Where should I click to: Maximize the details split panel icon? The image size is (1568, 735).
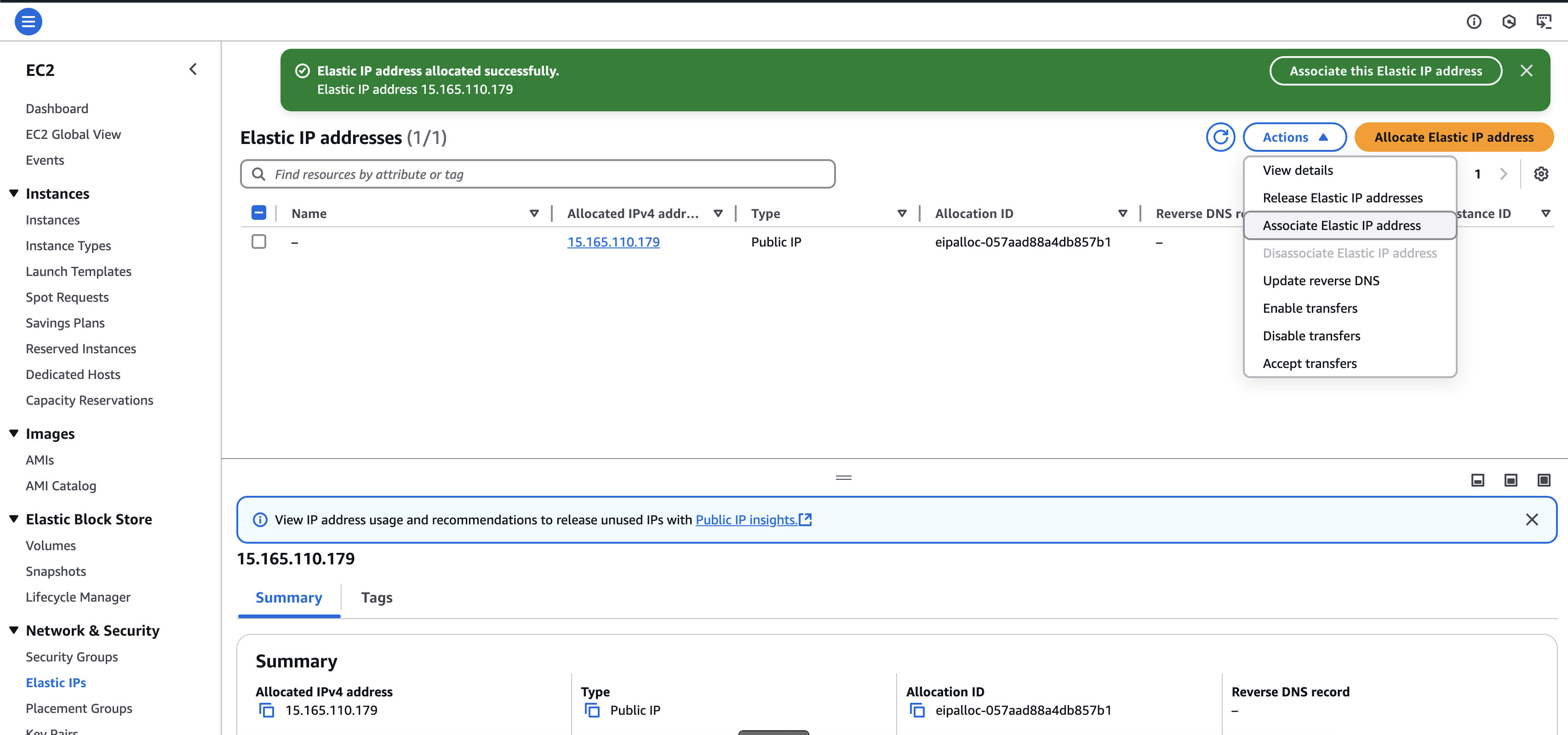(x=1544, y=481)
